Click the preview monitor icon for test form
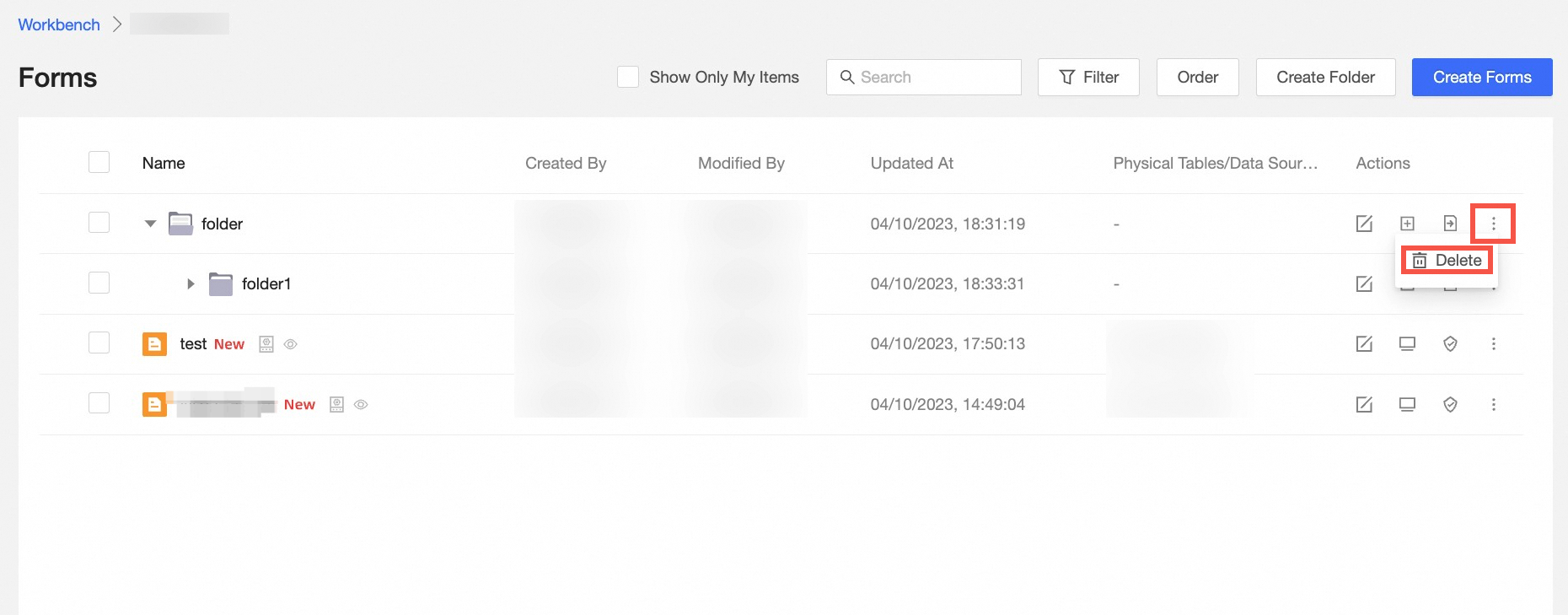This screenshot has width=1568, height=615. click(x=1407, y=344)
